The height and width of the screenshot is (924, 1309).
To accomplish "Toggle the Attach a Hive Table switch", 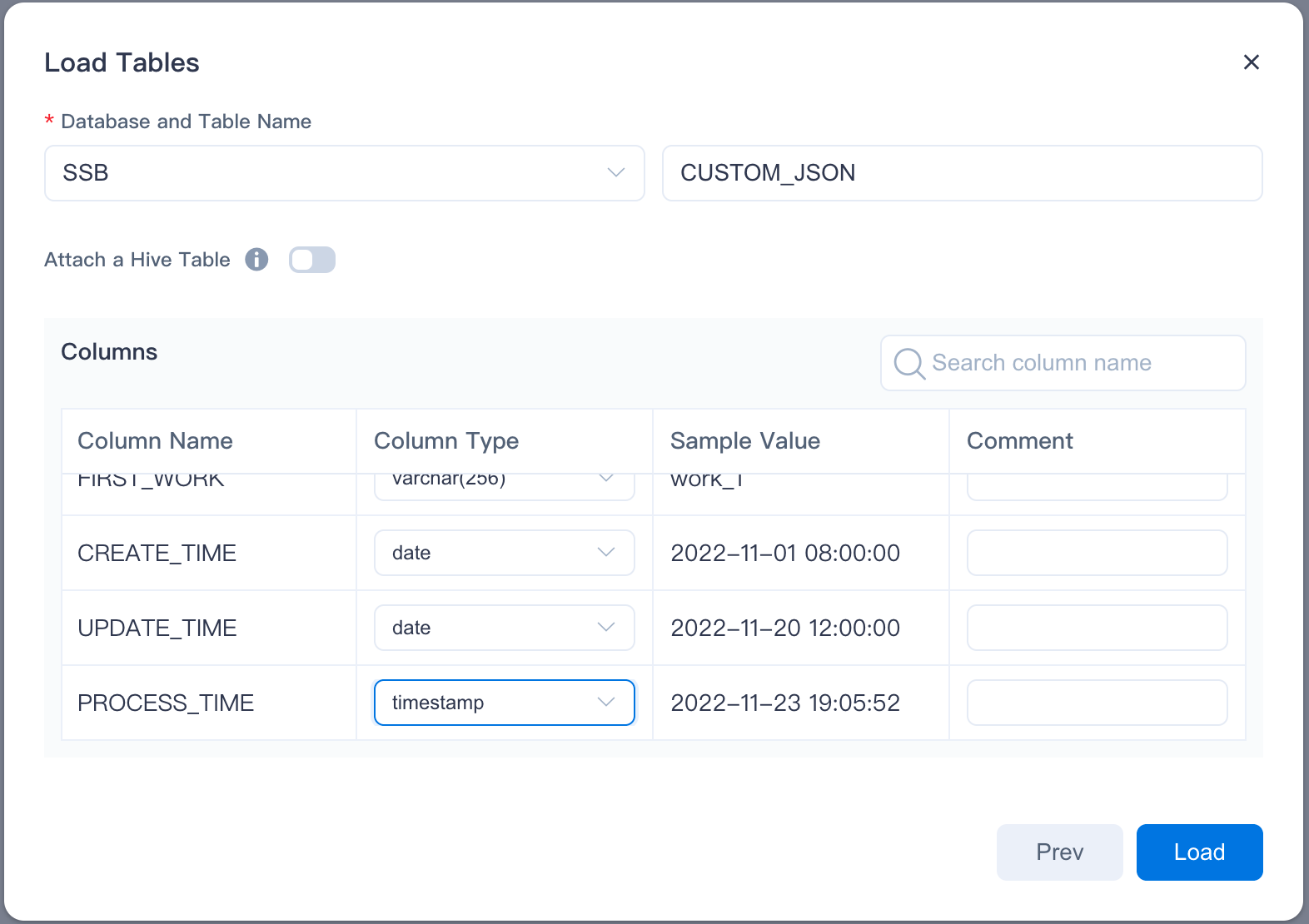I will point(312,260).
